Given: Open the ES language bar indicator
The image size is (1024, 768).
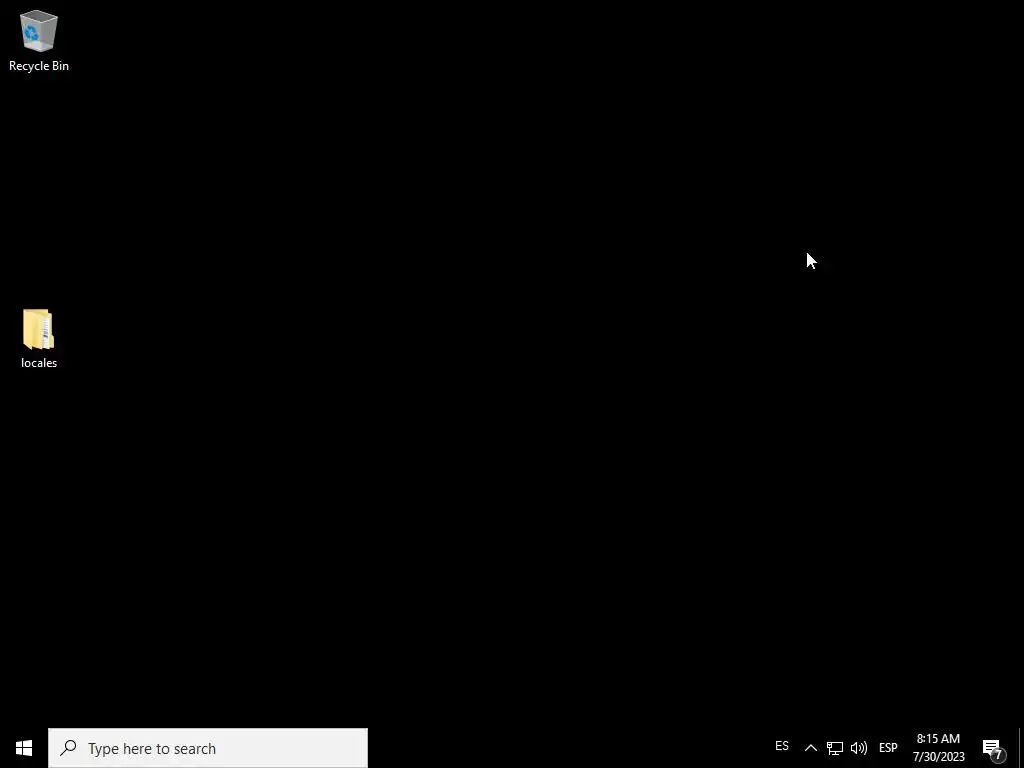Looking at the screenshot, I should click(782, 746).
